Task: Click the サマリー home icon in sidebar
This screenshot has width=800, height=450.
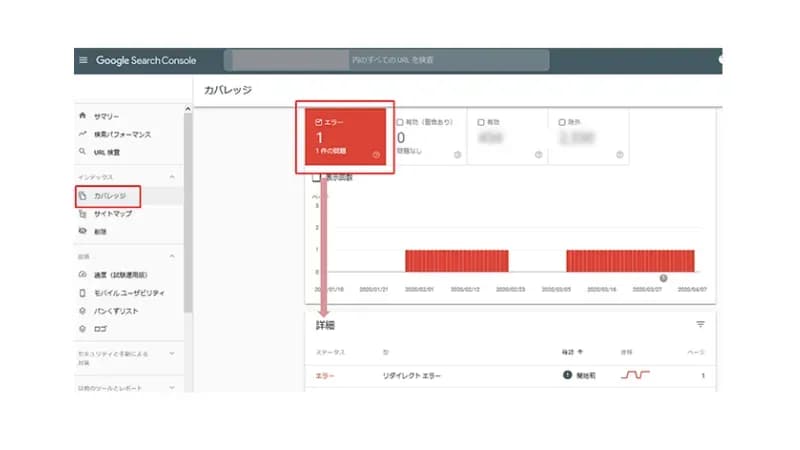Action: point(82,116)
